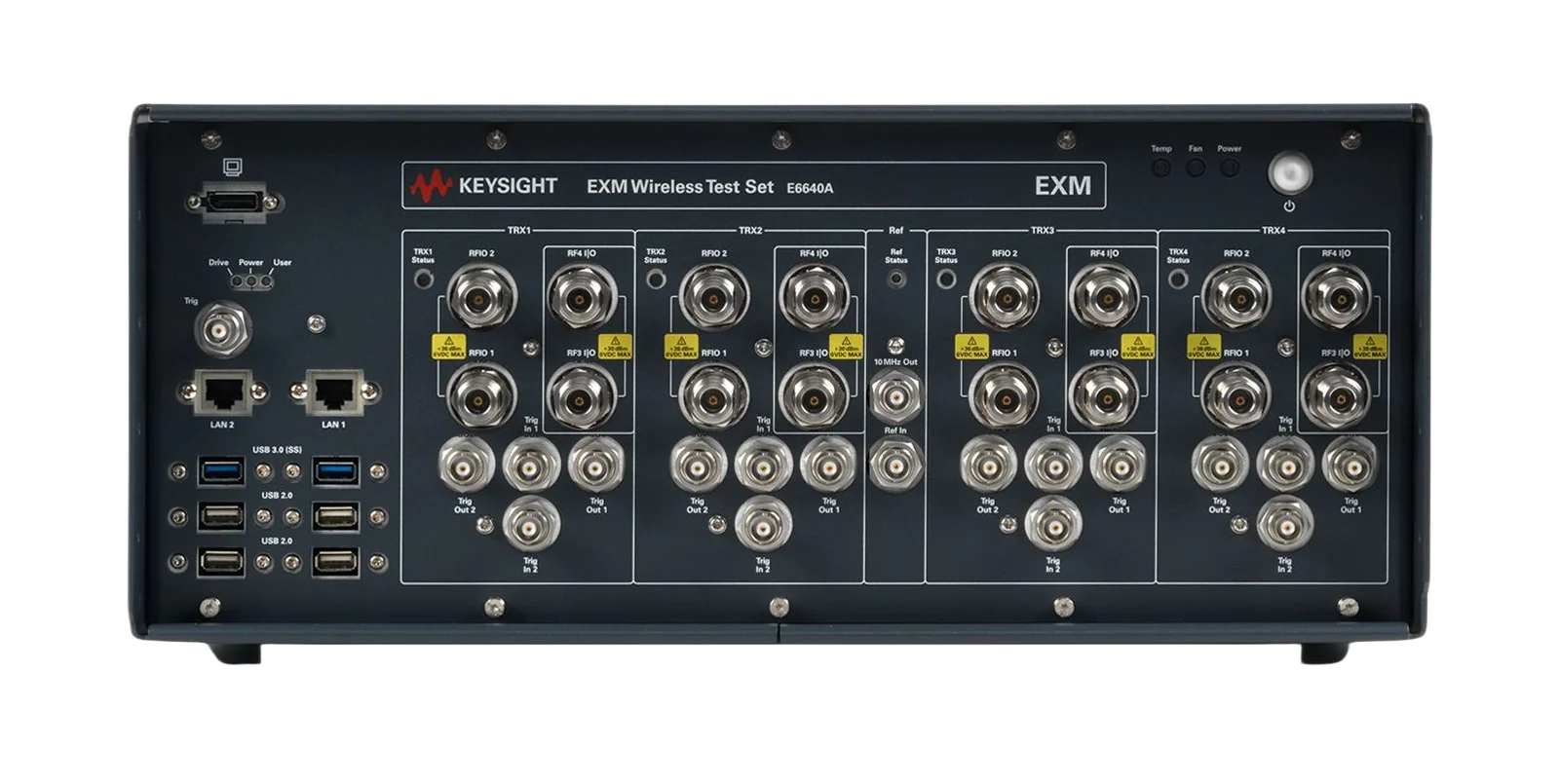The image size is (1559, 784).
Task: Click the KEYSIGHT brand name
Action: (508, 186)
